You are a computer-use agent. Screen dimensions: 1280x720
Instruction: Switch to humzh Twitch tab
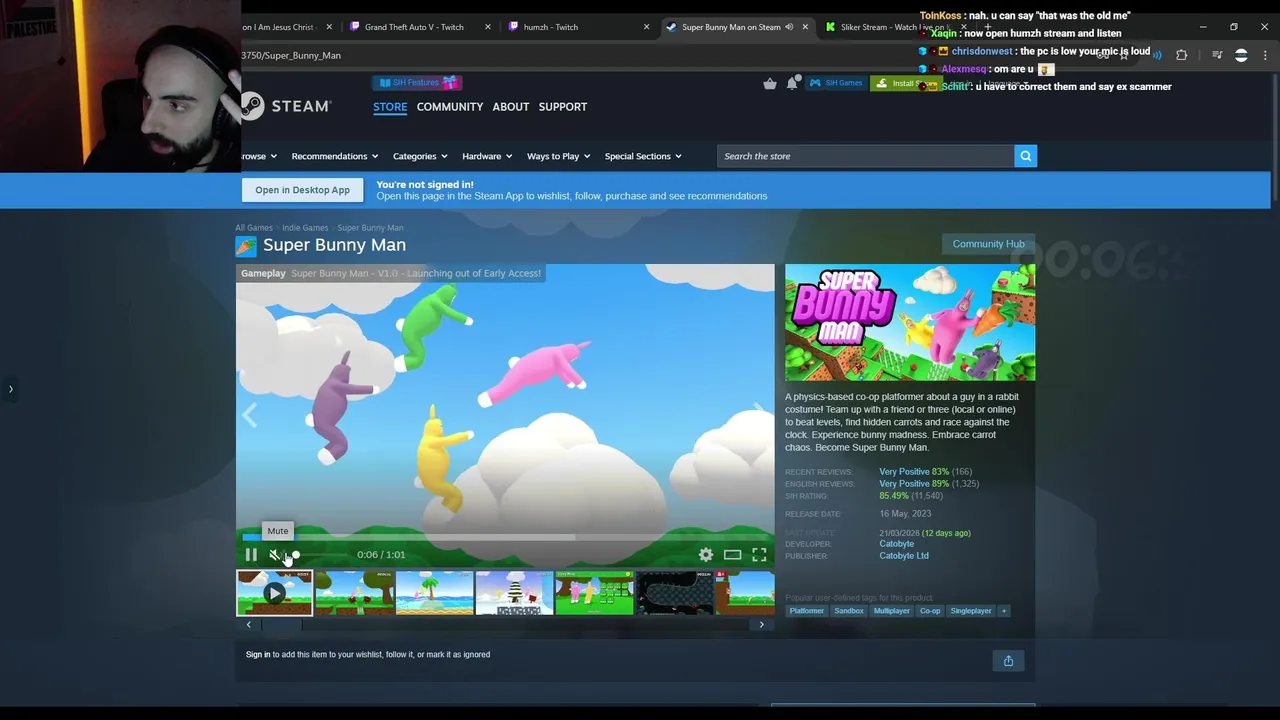pyautogui.click(x=551, y=27)
